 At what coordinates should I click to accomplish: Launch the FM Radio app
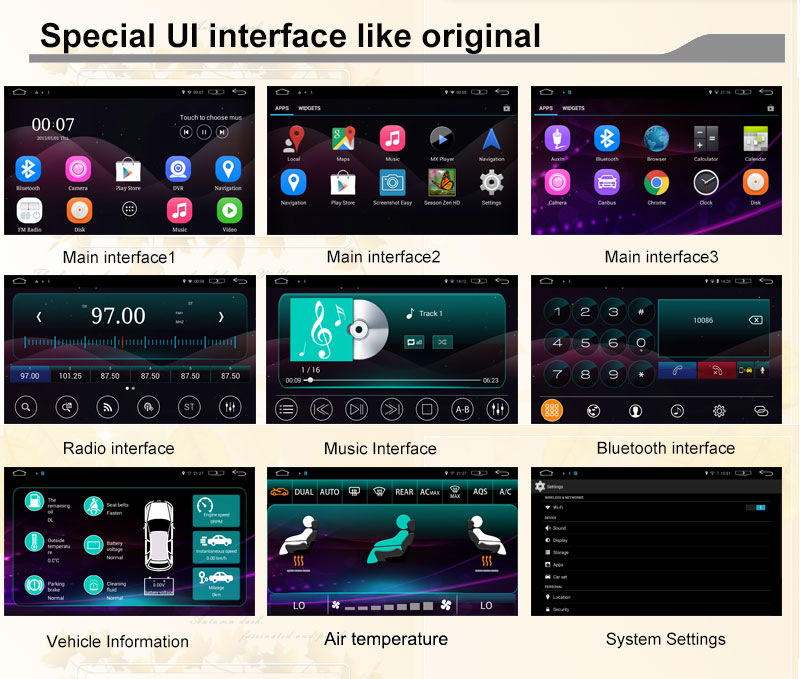[29, 210]
